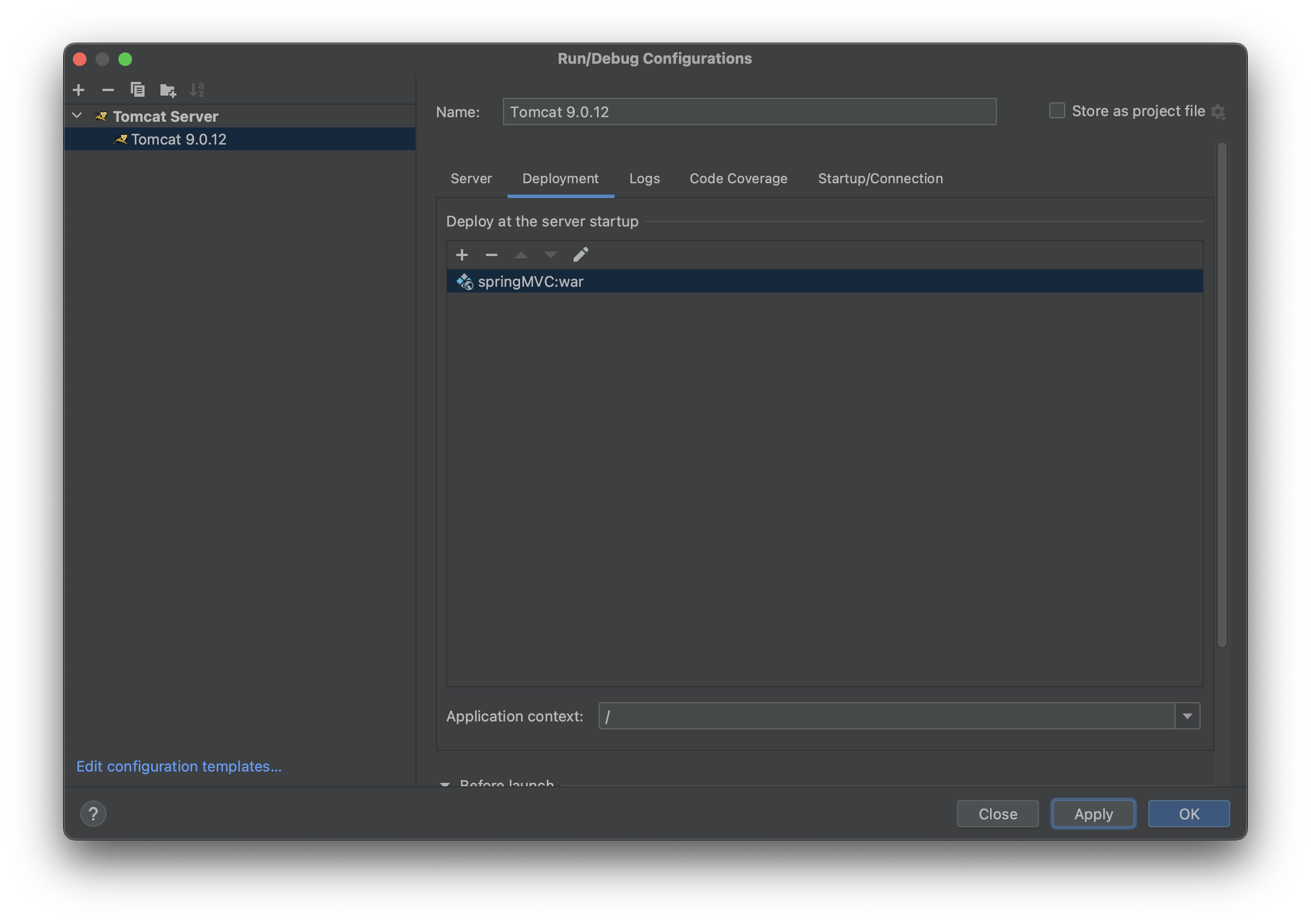Enable Store as project file checkbox
The height and width of the screenshot is (924, 1311).
(x=1057, y=110)
